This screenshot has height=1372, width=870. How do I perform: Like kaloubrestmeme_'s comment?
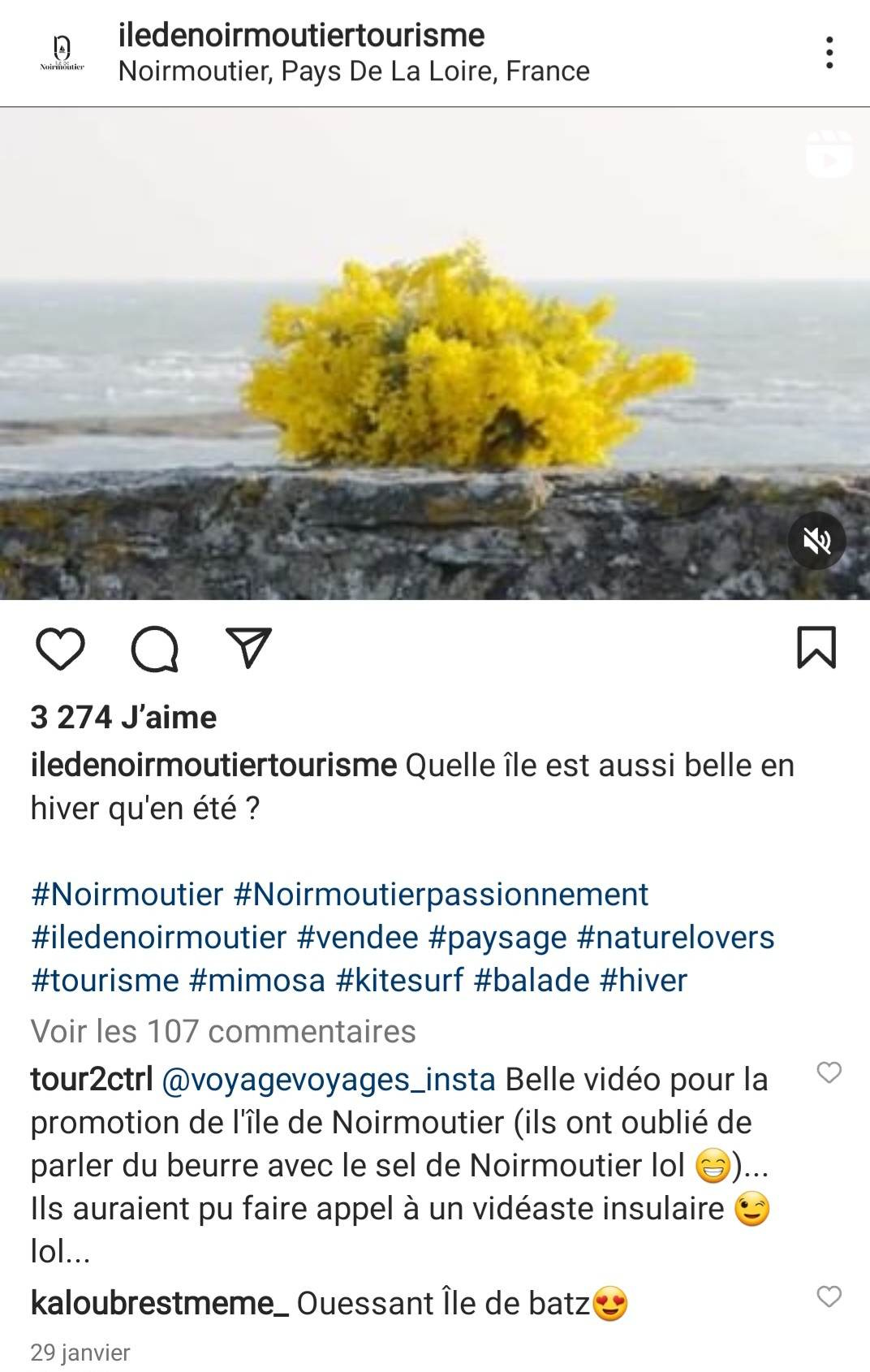pyautogui.click(x=829, y=1296)
